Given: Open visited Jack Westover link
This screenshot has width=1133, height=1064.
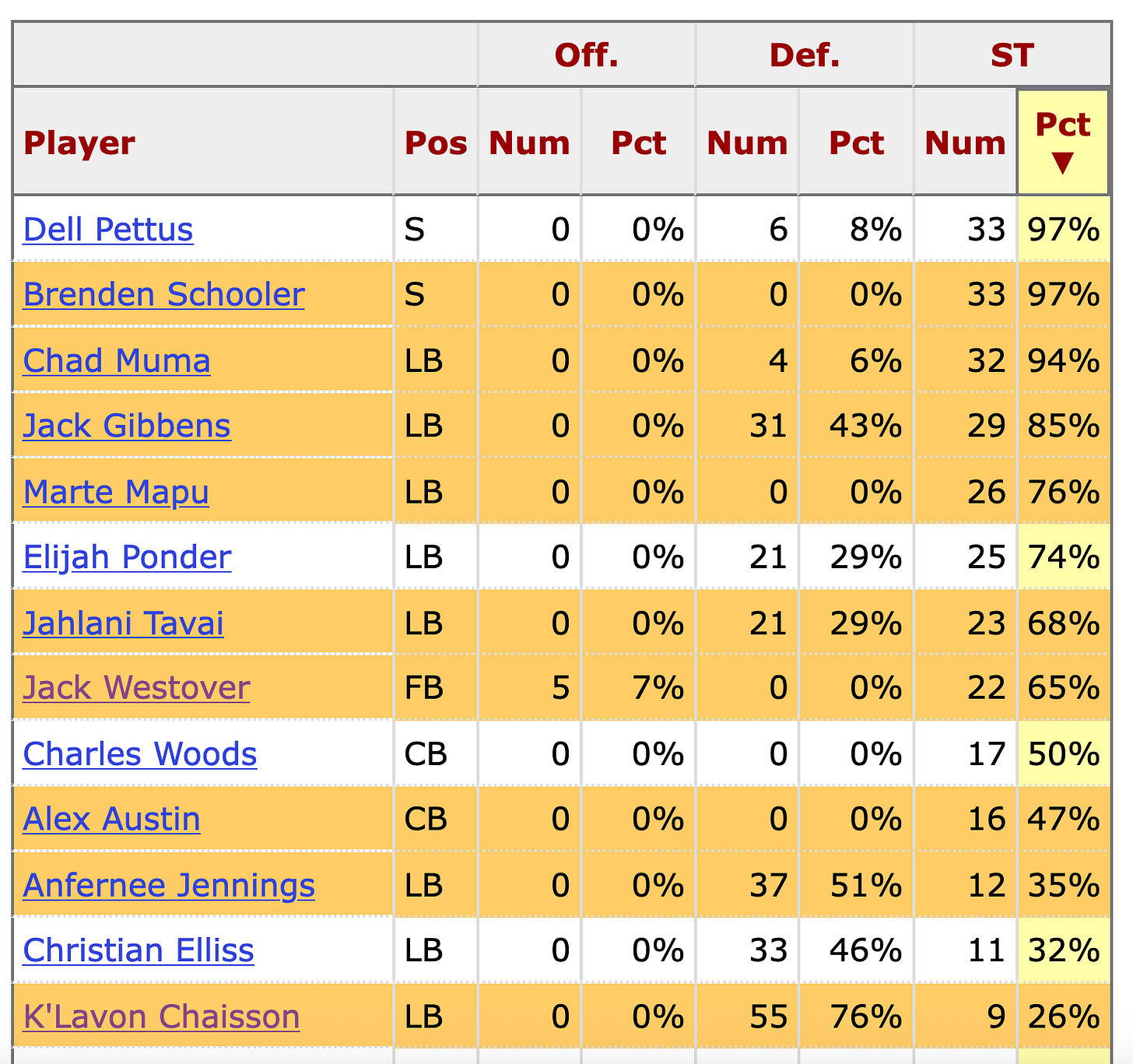Looking at the screenshot, I should point(136,688).
